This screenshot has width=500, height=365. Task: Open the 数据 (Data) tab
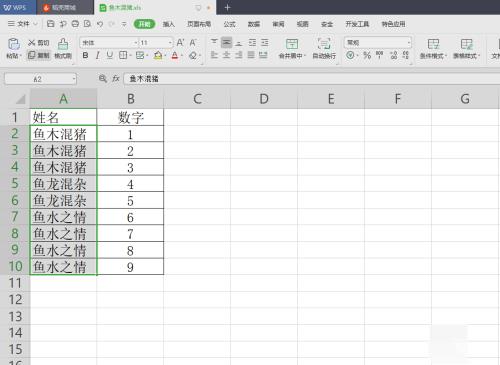(254, 24)
